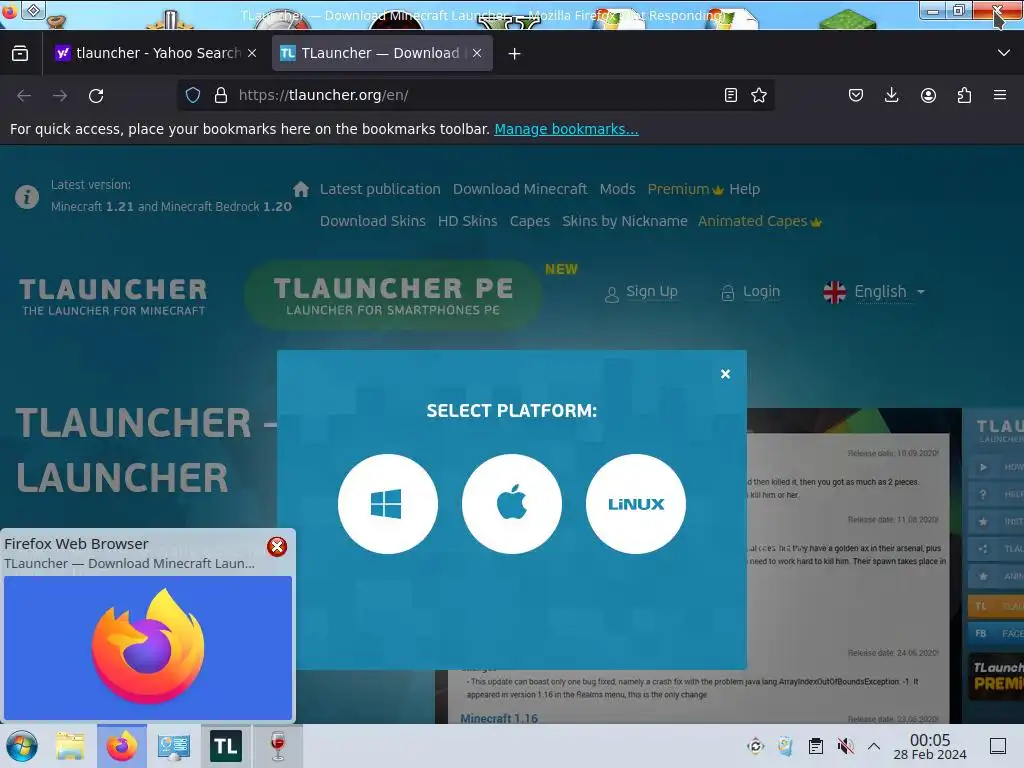This screenshot has height=768, width=1024.
Task: Go to Capes page
Action: pos(530,221)
